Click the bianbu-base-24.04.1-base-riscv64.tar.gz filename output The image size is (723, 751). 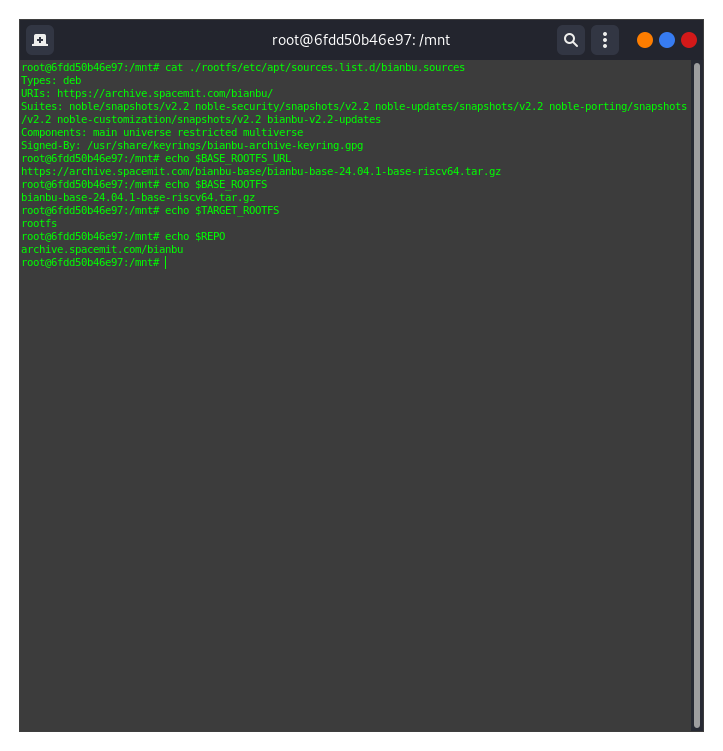138,197
